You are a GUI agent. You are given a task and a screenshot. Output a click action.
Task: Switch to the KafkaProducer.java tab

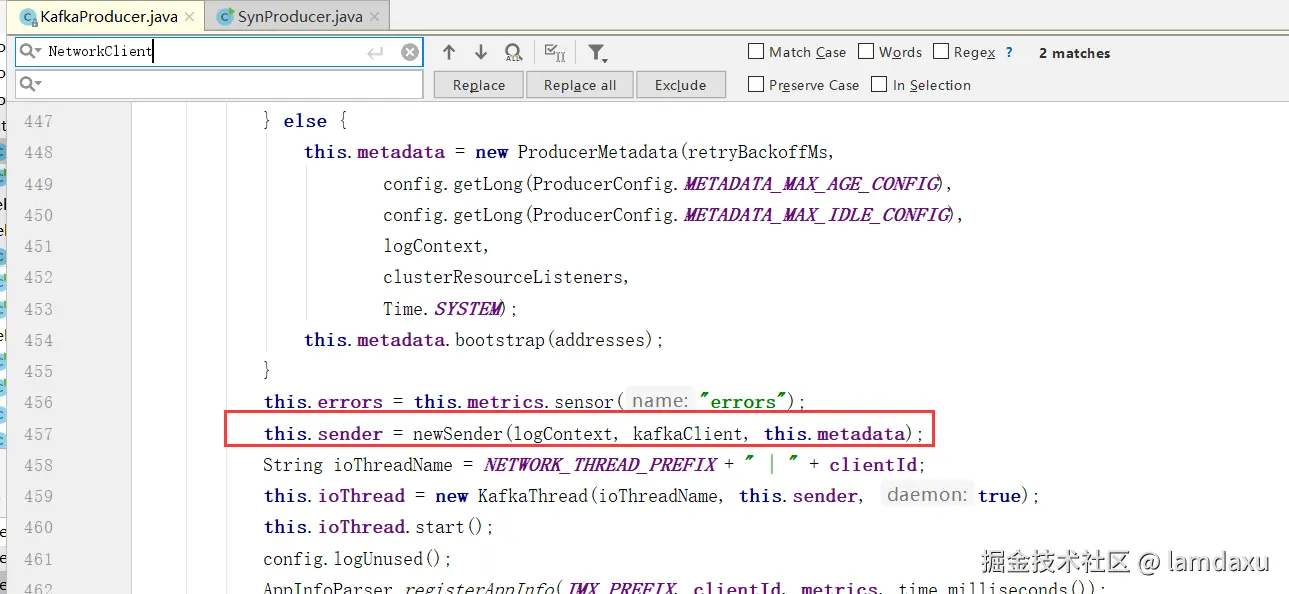pyautogui.click(x=108, y=17)
